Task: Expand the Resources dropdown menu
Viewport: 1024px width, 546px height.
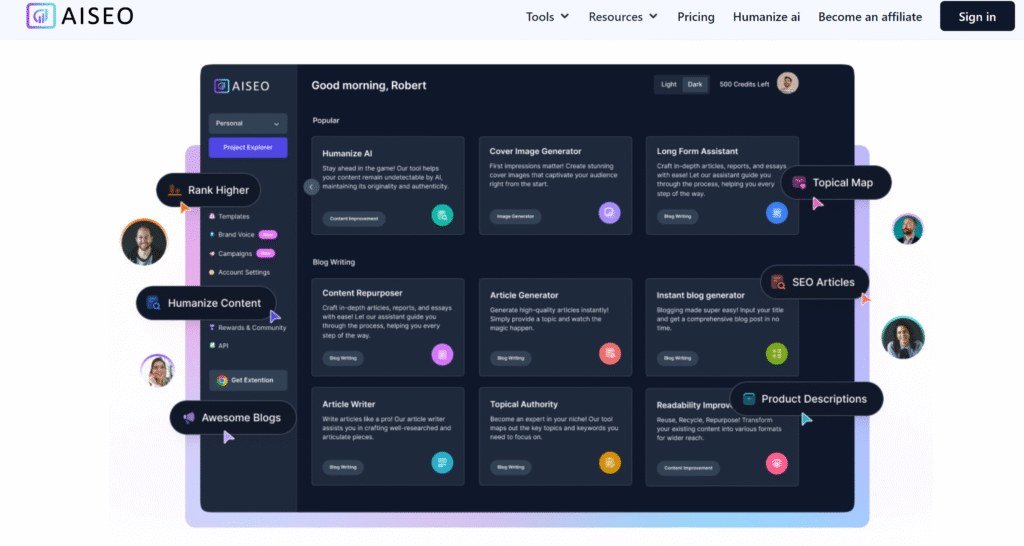Action: (x=622, y=17)
